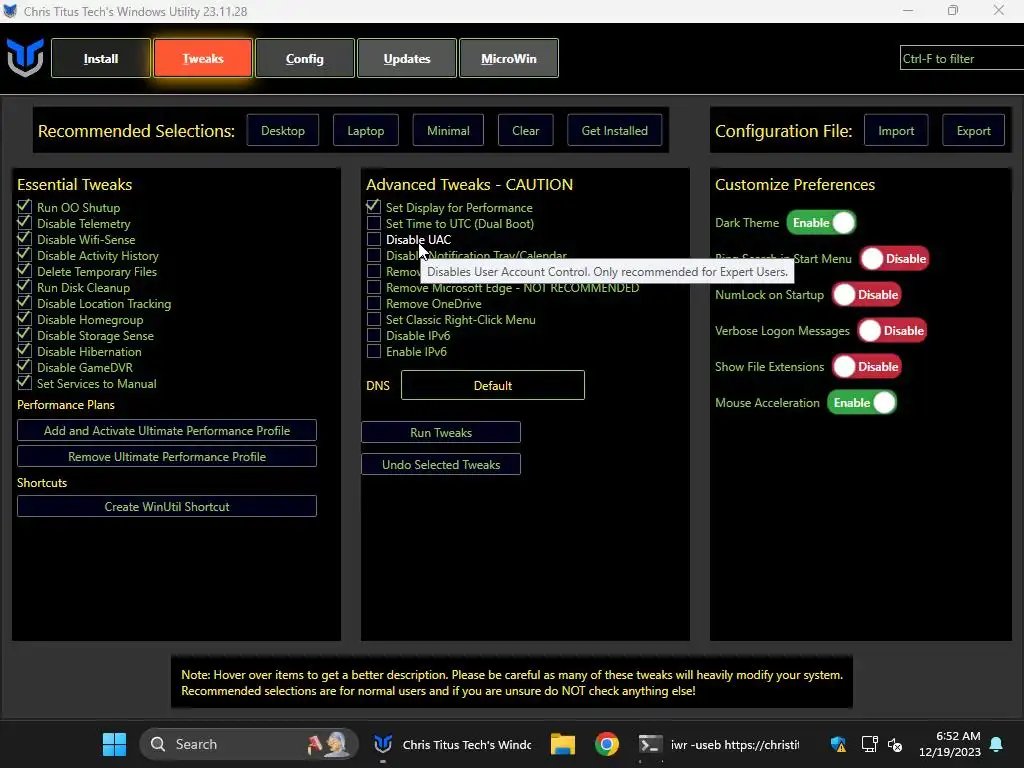The image size is (1024, 768).
Task: Apply the Desktop recommended selection
Action: click(x=283, y=131)
